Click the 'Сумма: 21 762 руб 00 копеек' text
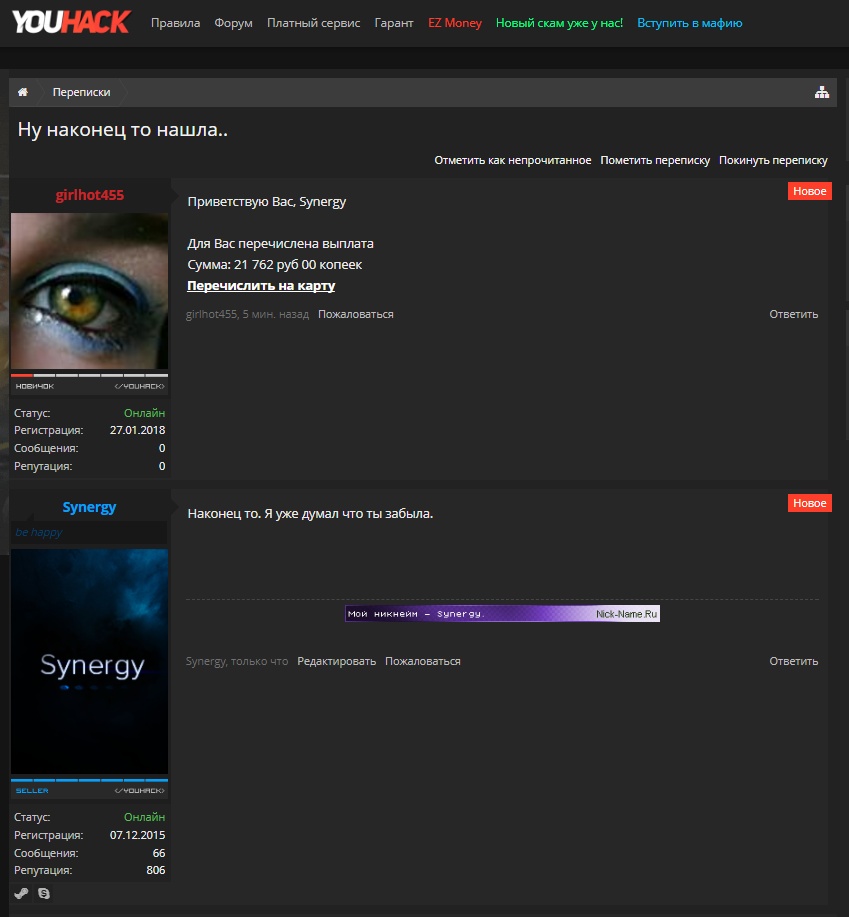The image size is (849, 917). (x=275, y=264)
